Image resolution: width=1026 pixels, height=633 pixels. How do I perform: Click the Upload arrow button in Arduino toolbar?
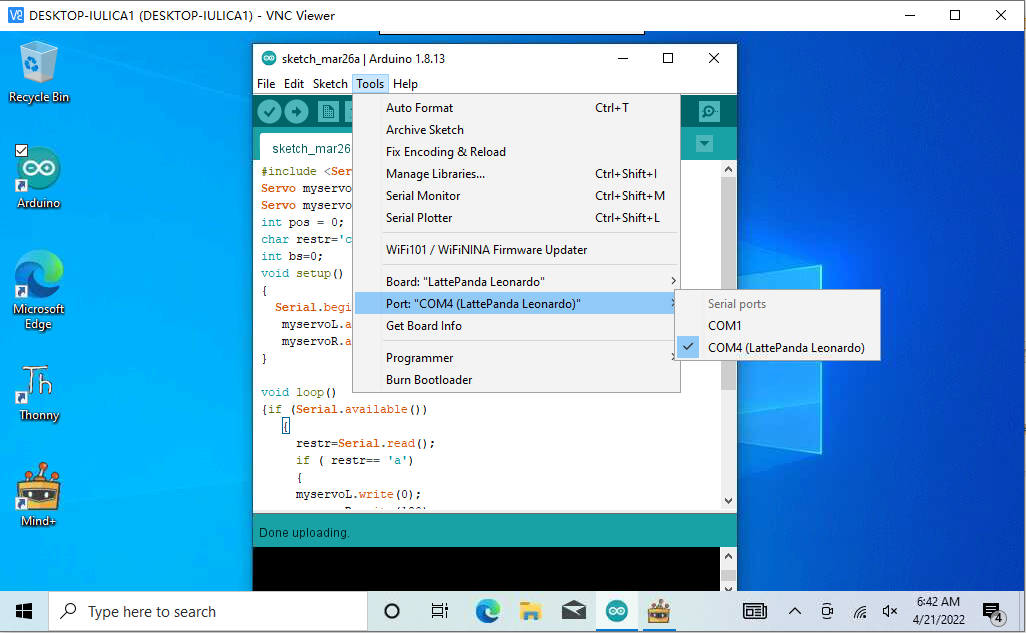pos(296,112)
